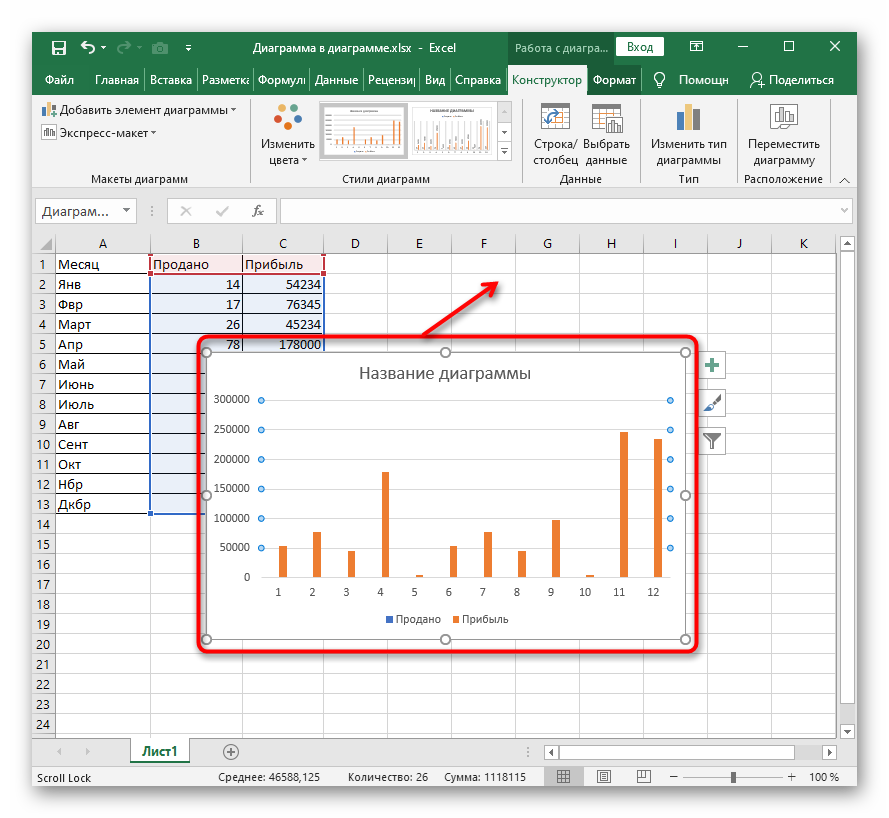This screenshot has height=818, width=889.
Task: Click the Select All corner triangle
Action: coord(45,244)
